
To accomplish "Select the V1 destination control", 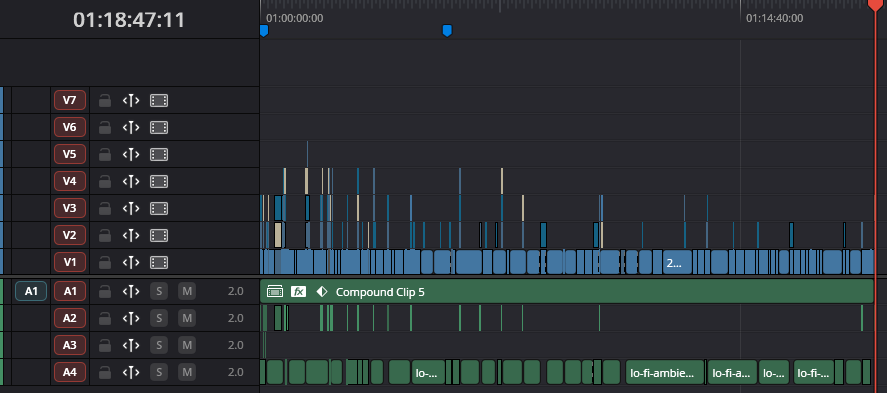I will tap(70, 262).
